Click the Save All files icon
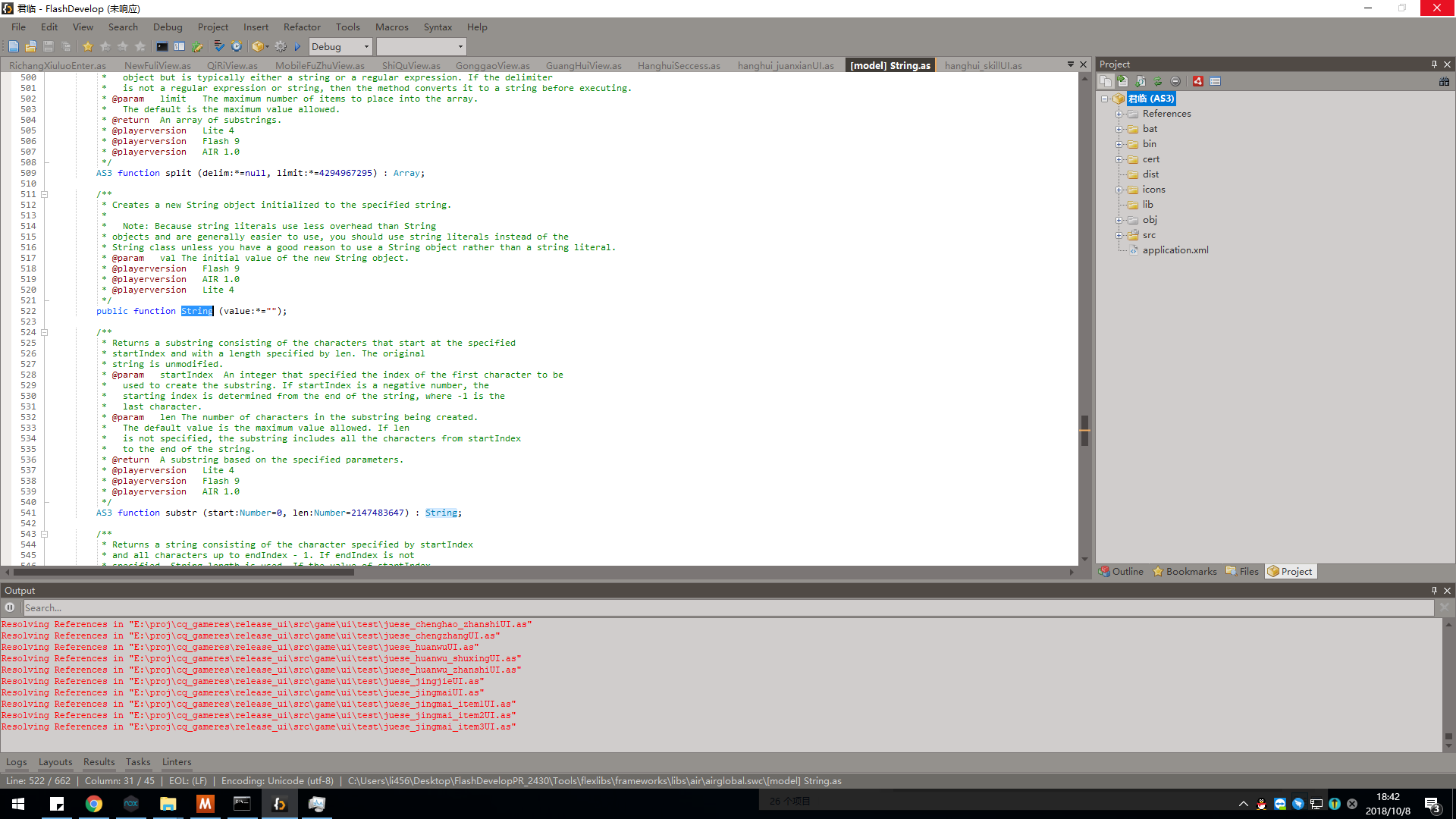Image resolution: width=1456 pixels, height=819 pixels. [67, 46]
